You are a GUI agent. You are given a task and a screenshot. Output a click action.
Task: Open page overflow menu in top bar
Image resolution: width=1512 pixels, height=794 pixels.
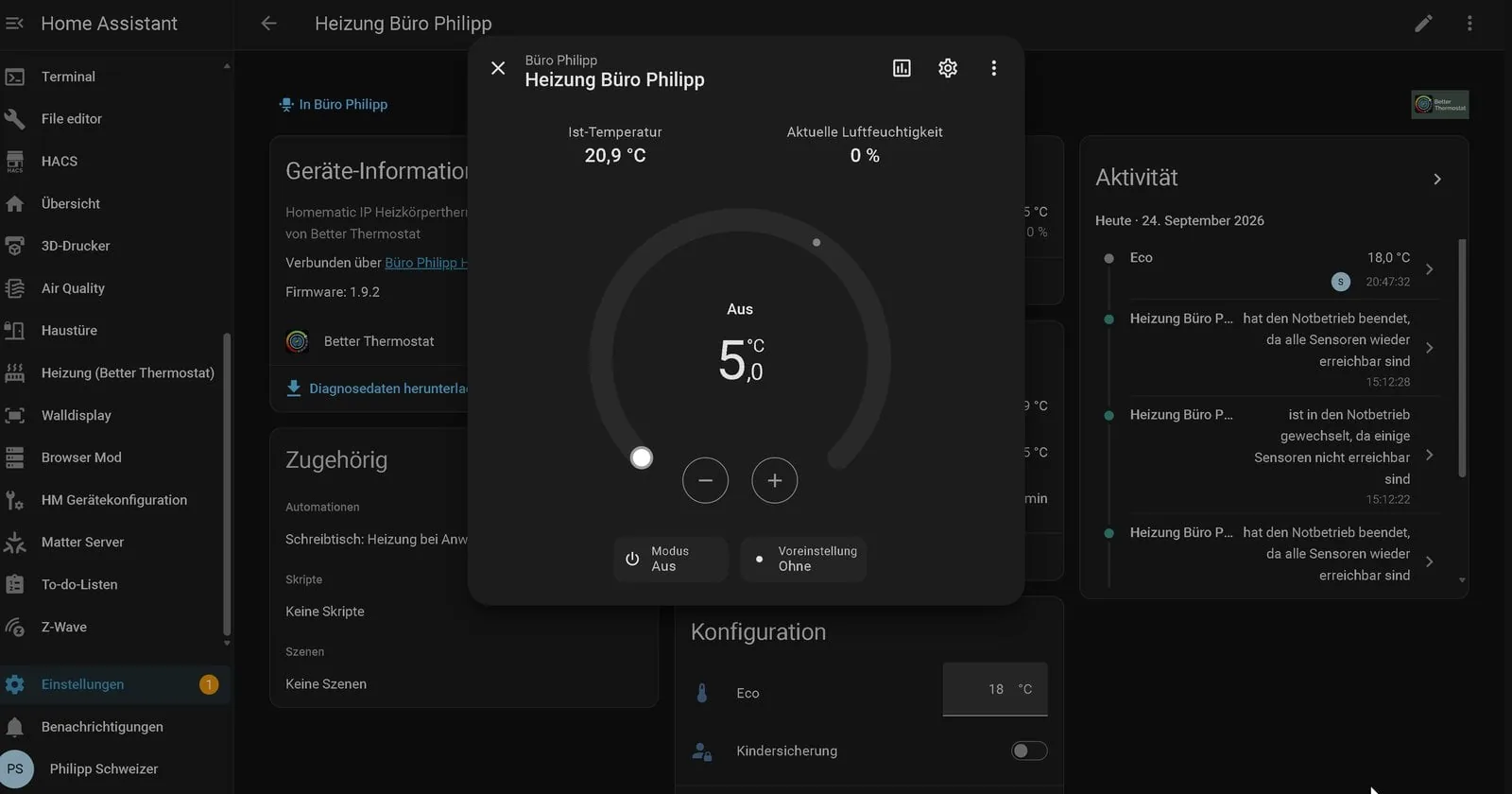click(x=1469, y=23)
